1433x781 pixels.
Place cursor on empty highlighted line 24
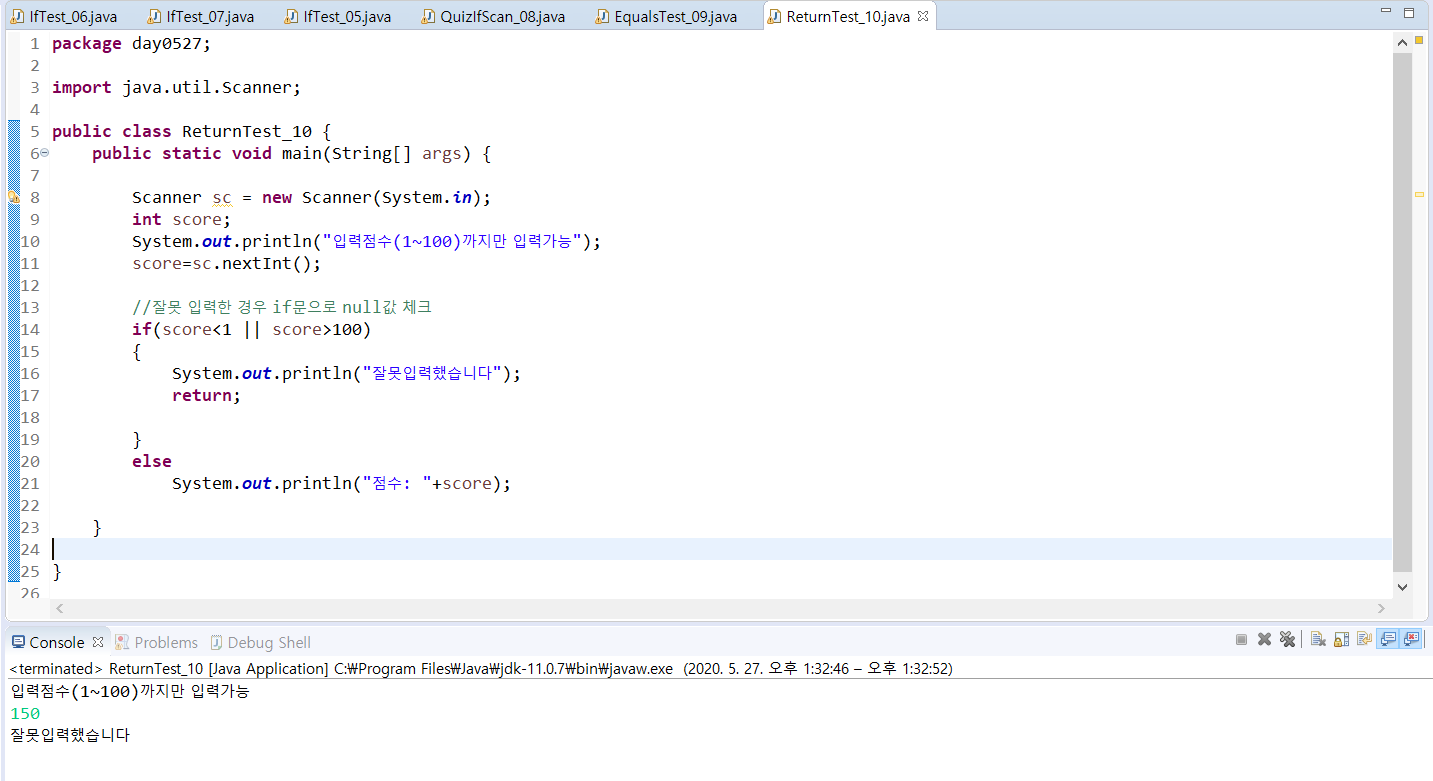pos(720,549)
